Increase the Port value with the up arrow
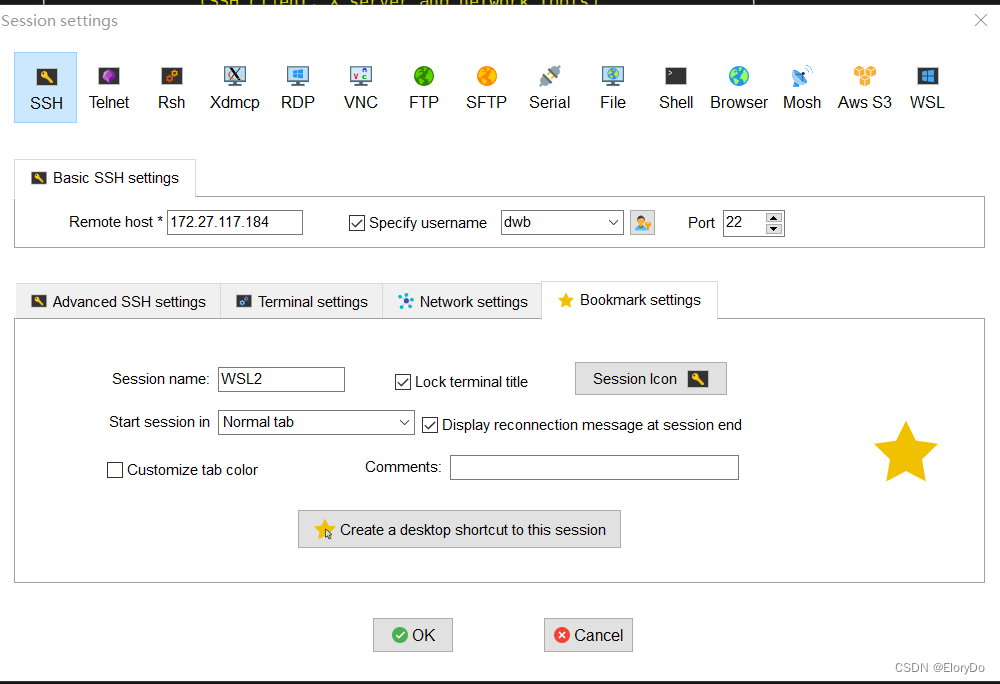Screen dimensions: 1000x684 point(772,216)
